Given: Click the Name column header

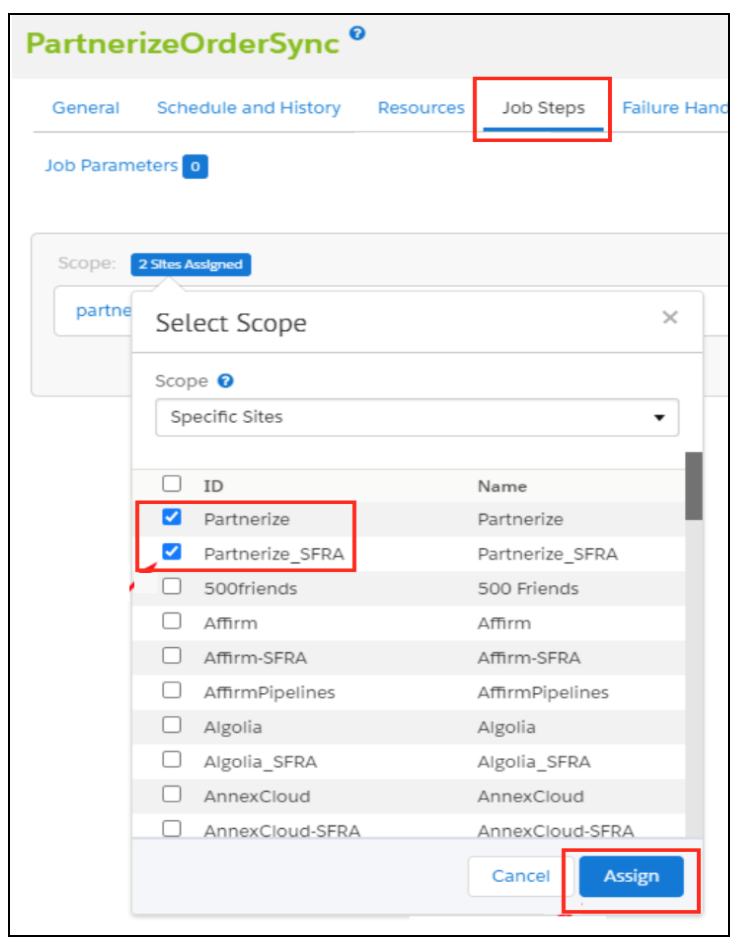Looking at the screenshot, I should (502, 486).
